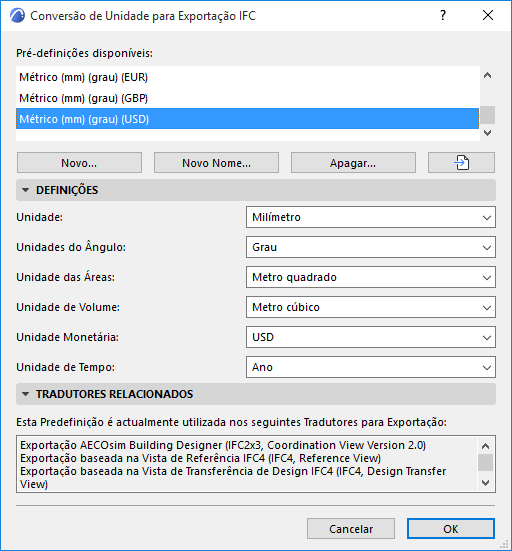
Task: Select preset Métrico (mm) (grau) (USD)
Action: click(247, 119)
